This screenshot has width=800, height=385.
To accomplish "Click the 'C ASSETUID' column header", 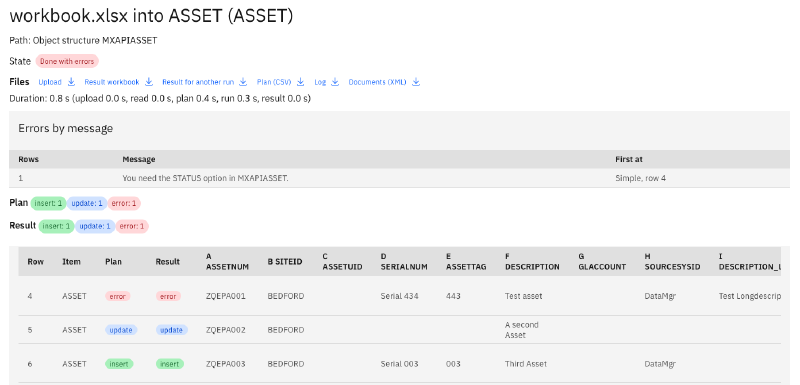I will click(x=342, y=262).
